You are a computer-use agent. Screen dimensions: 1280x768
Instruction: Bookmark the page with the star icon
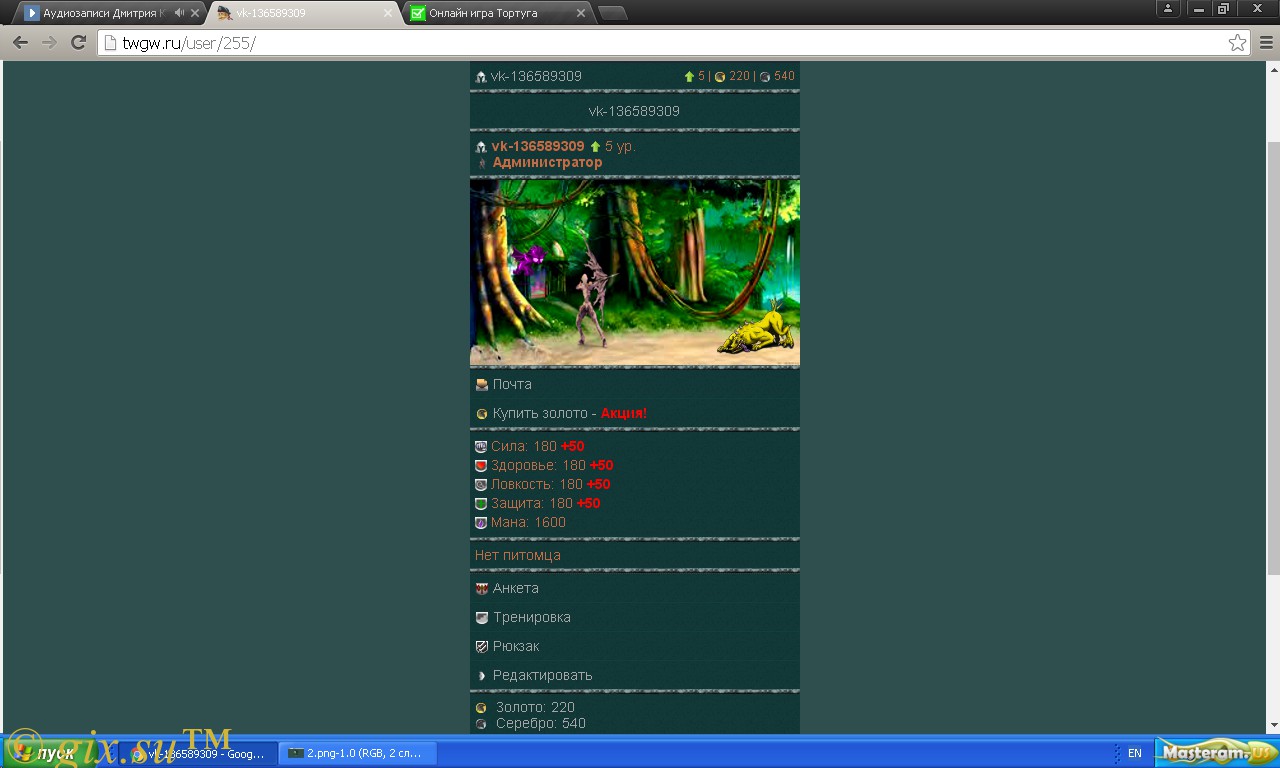[1237, 43]
